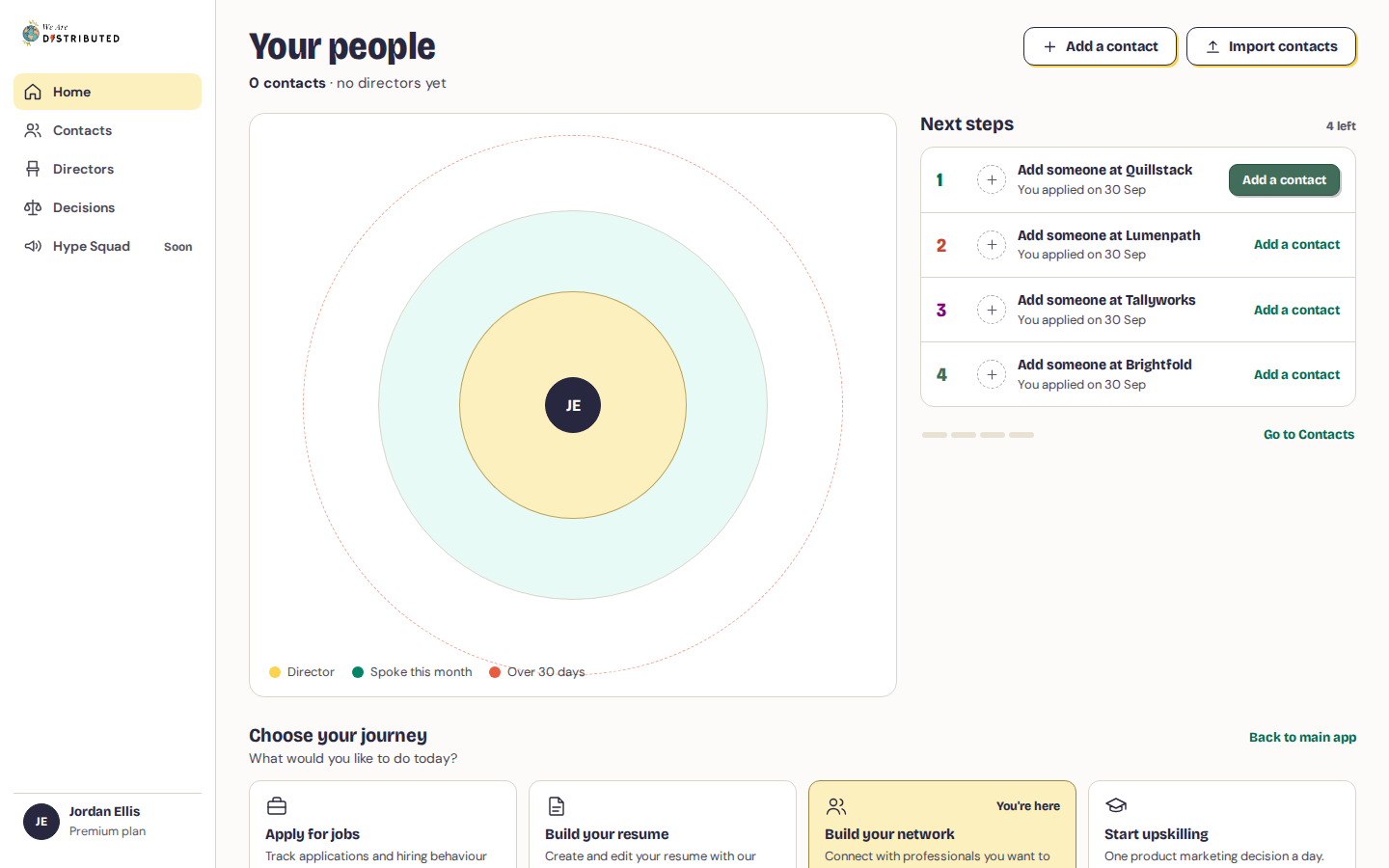Viewport: 1389px width, 868px height.
Task: Click the plus circle for Quillstack
Action: [x=992, y=179]
